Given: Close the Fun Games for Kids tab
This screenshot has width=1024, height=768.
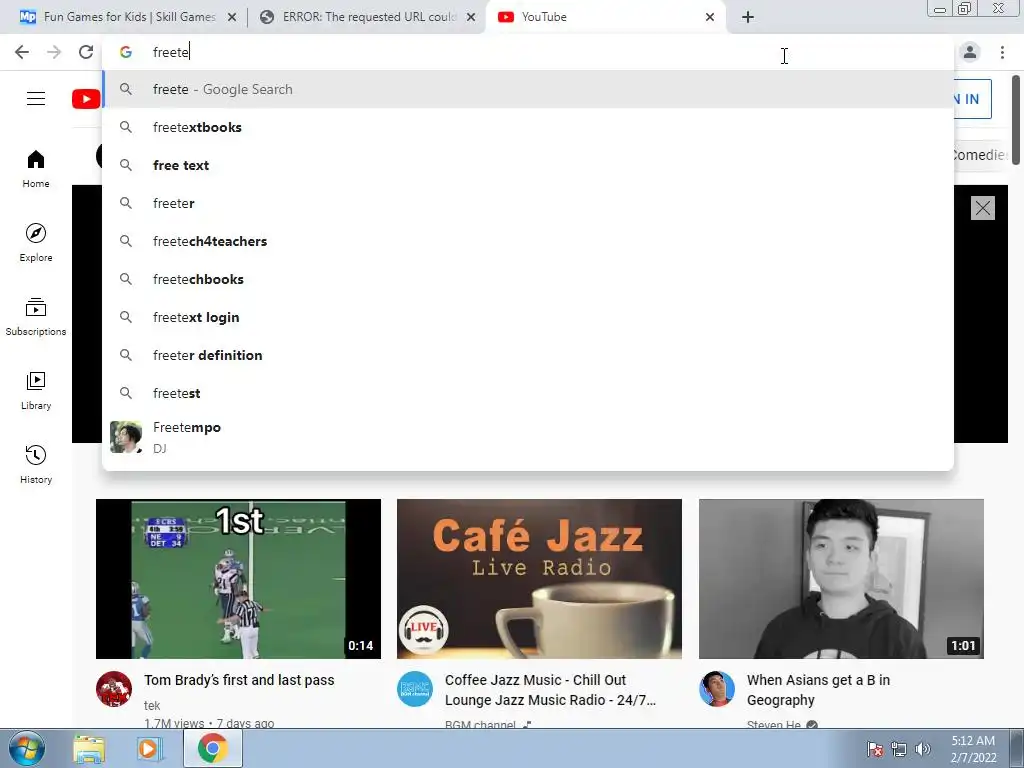Looking at the screenshot, I should 232,17.
